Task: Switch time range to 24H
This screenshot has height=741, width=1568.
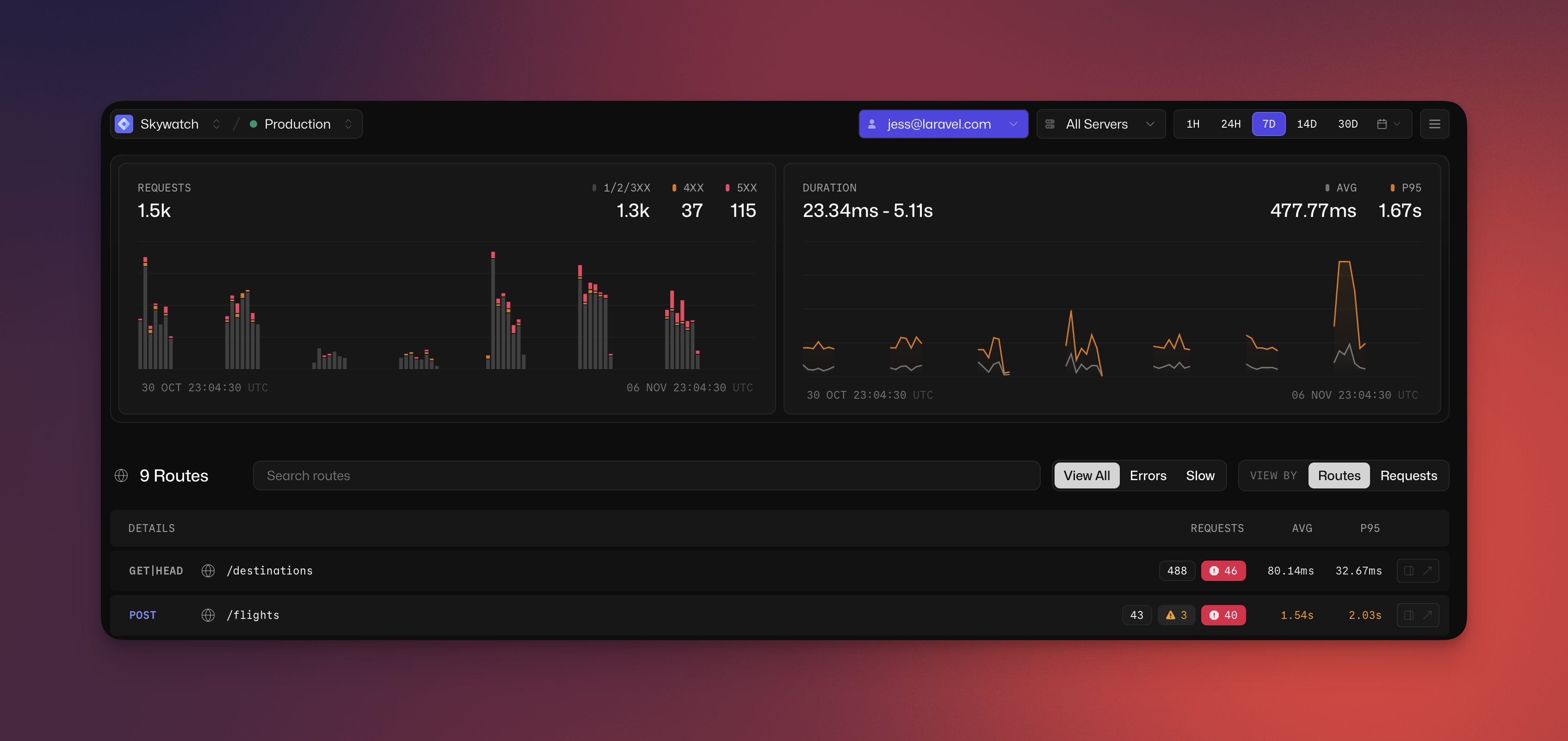Action: [x=1230, y=124]
